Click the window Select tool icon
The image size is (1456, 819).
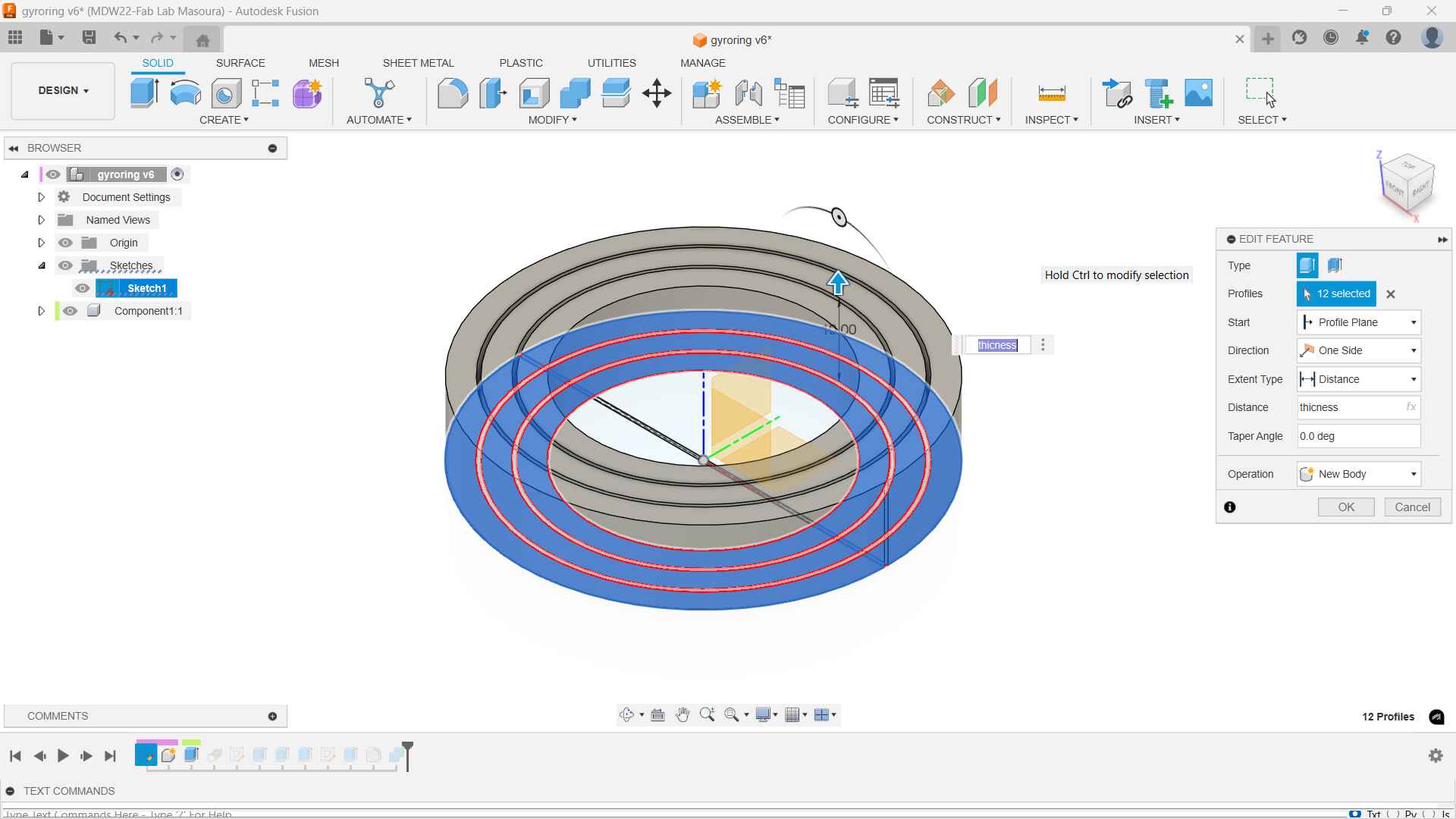pos(1261,93)
